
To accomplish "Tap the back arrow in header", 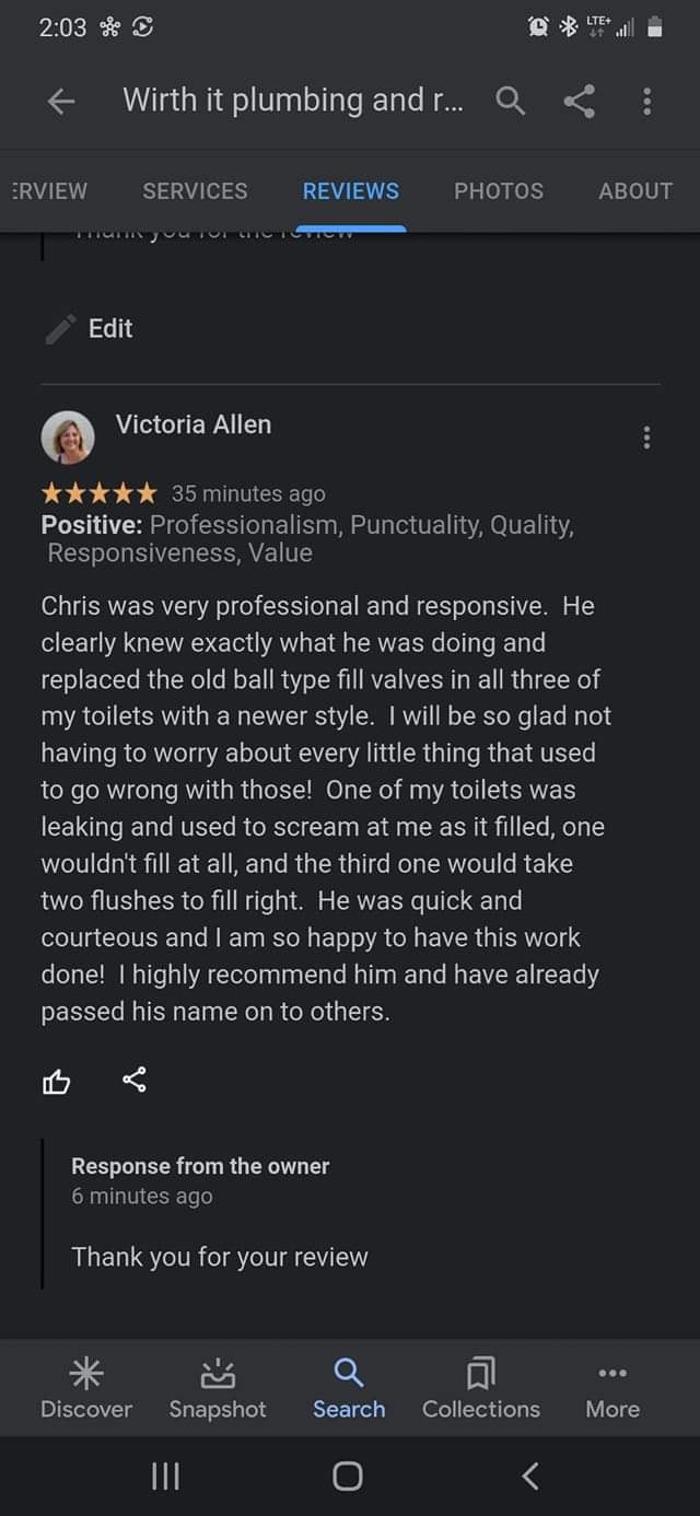I will (x=62, y=101).
